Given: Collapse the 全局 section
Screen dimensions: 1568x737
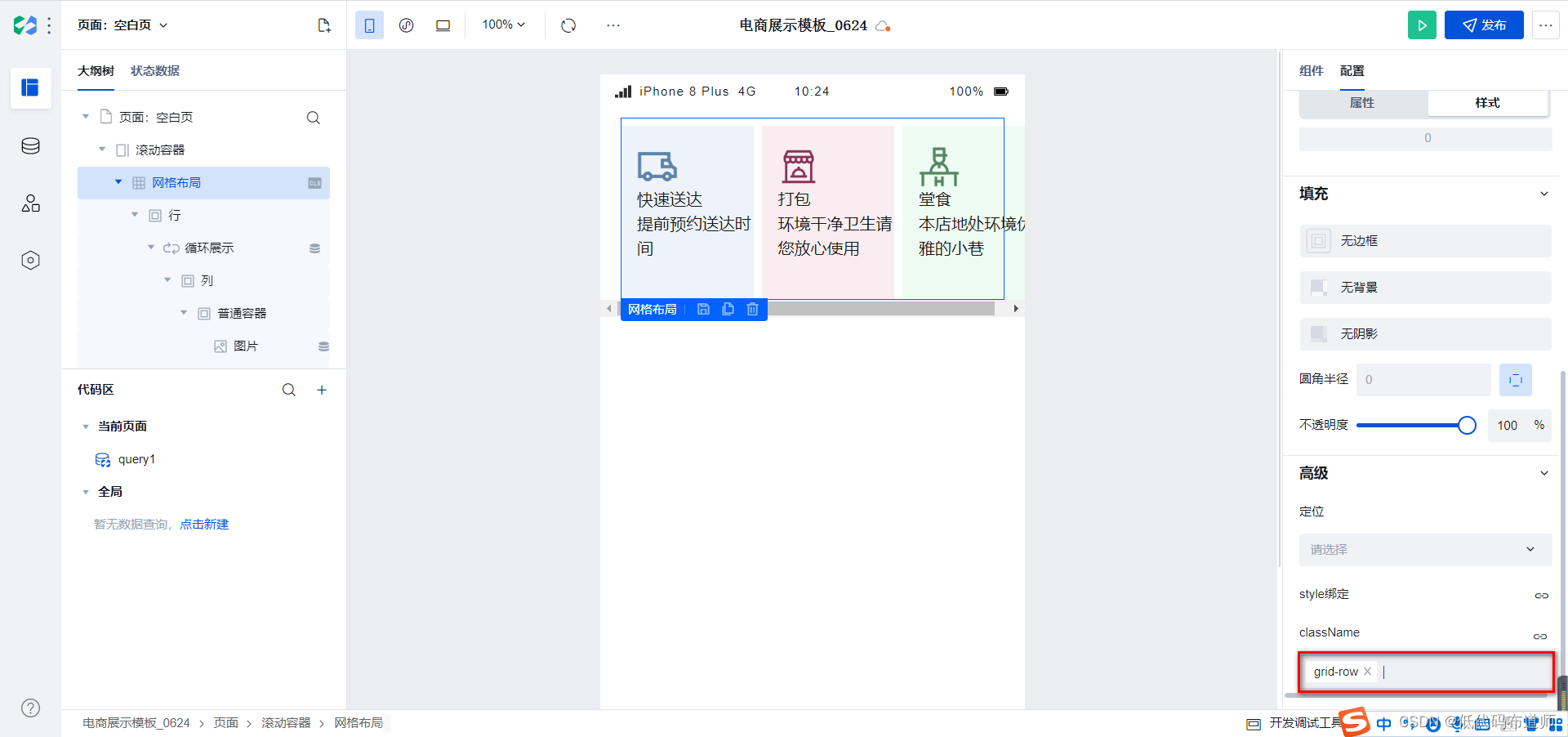Looking at the screenshot, I should (86, 492).
